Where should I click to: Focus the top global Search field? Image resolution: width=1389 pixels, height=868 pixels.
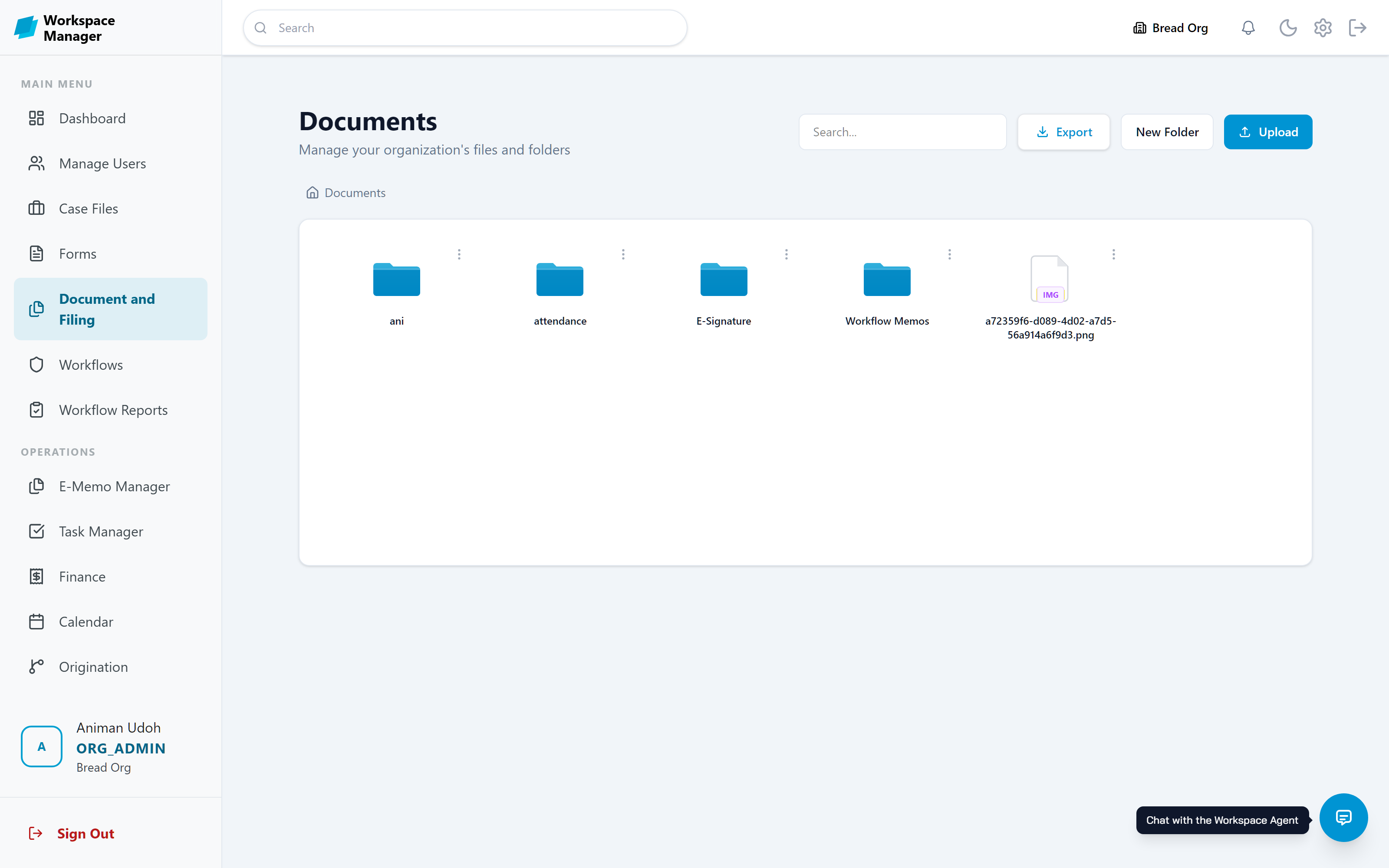click(465, 27)
